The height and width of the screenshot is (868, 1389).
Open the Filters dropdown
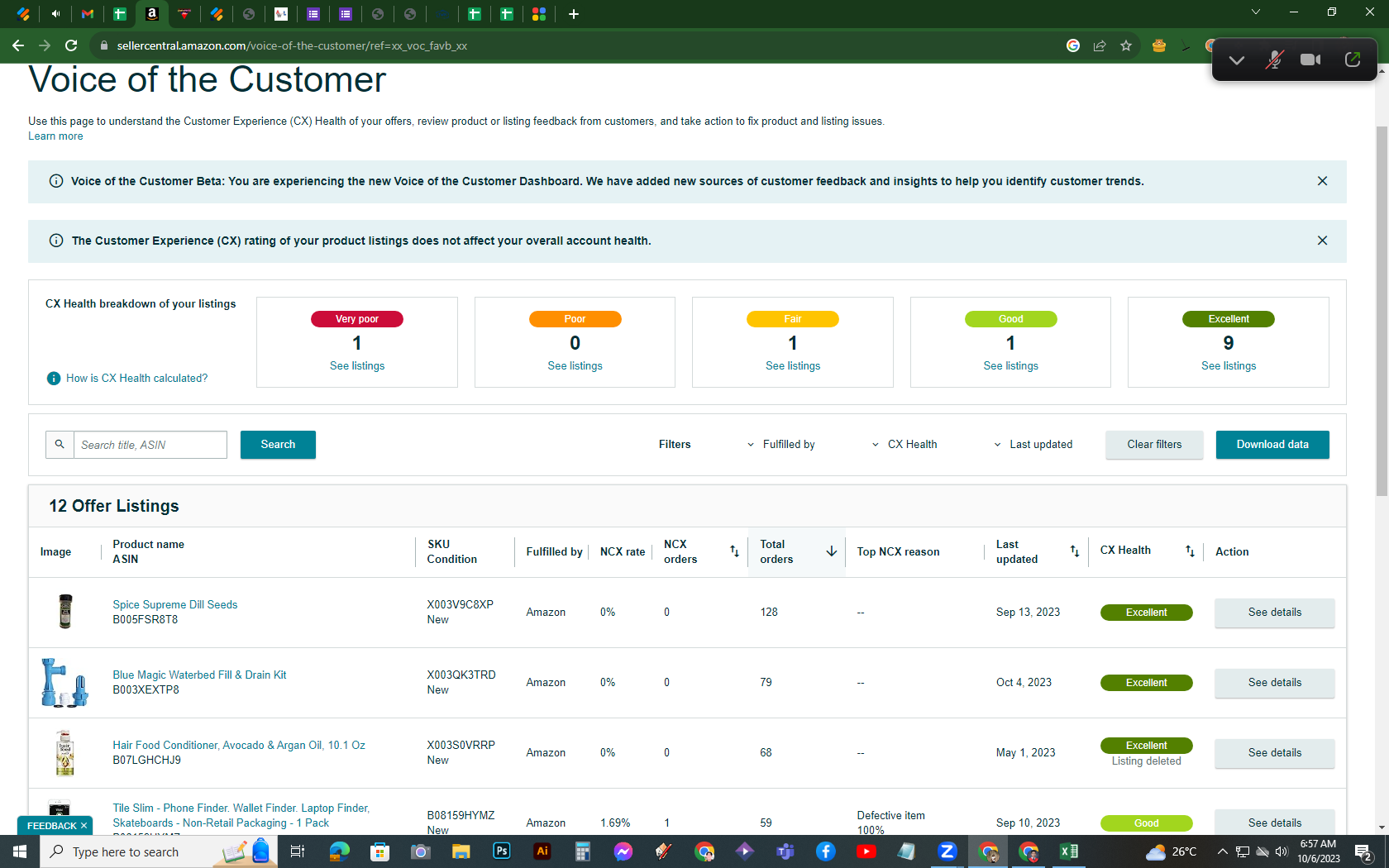pos(675,445)
